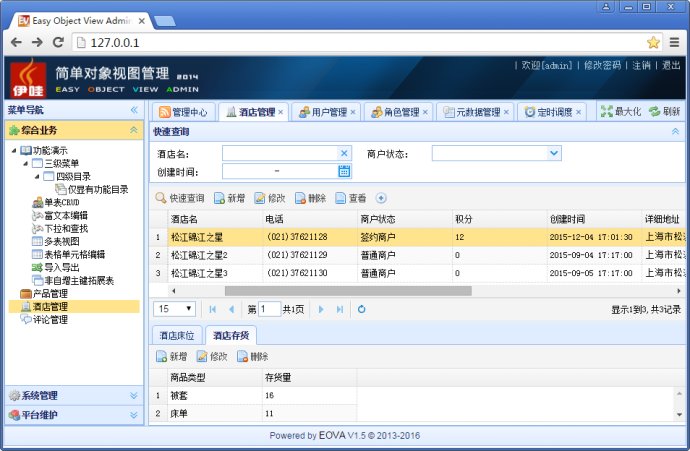This screenshot has height=451, width=690.
Task: Click the 酒店名 search input field
Action: (x=280, y=154)
